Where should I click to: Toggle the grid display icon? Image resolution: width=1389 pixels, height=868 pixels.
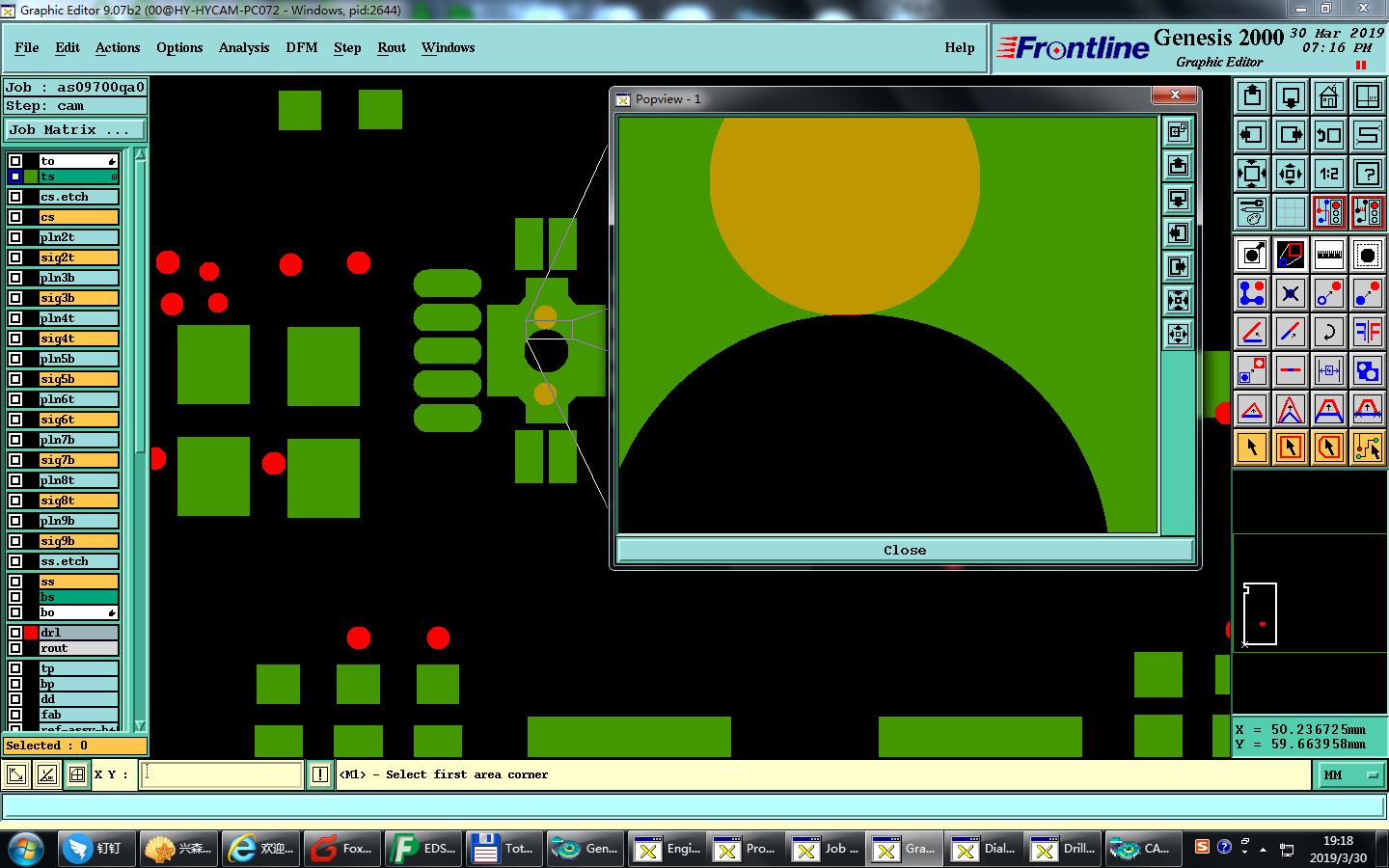(1291, 212)
